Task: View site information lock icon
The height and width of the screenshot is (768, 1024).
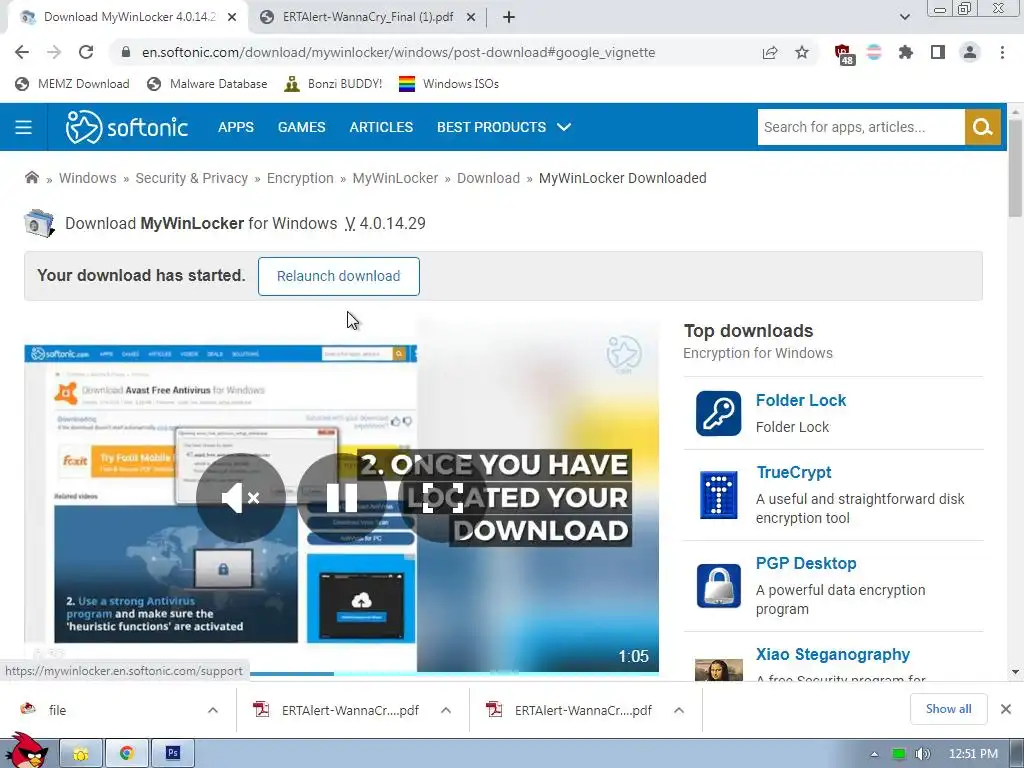Action: point(126,52)
